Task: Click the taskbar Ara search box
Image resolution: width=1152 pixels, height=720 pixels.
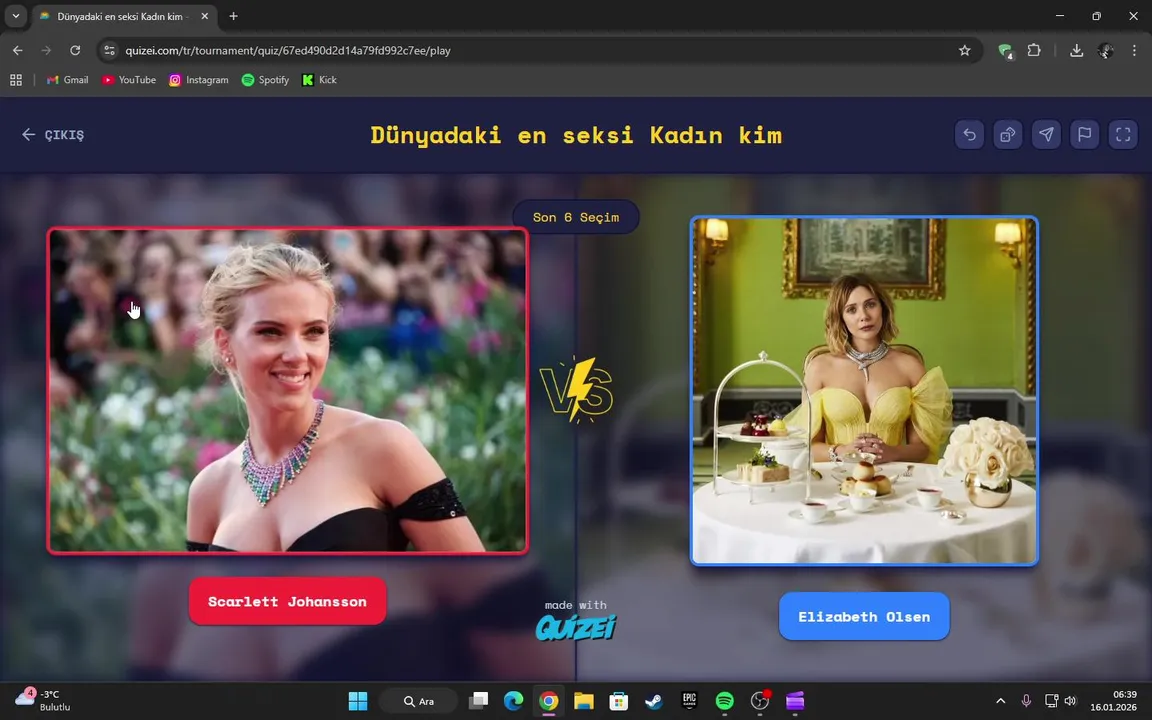Action: [419, 701]
